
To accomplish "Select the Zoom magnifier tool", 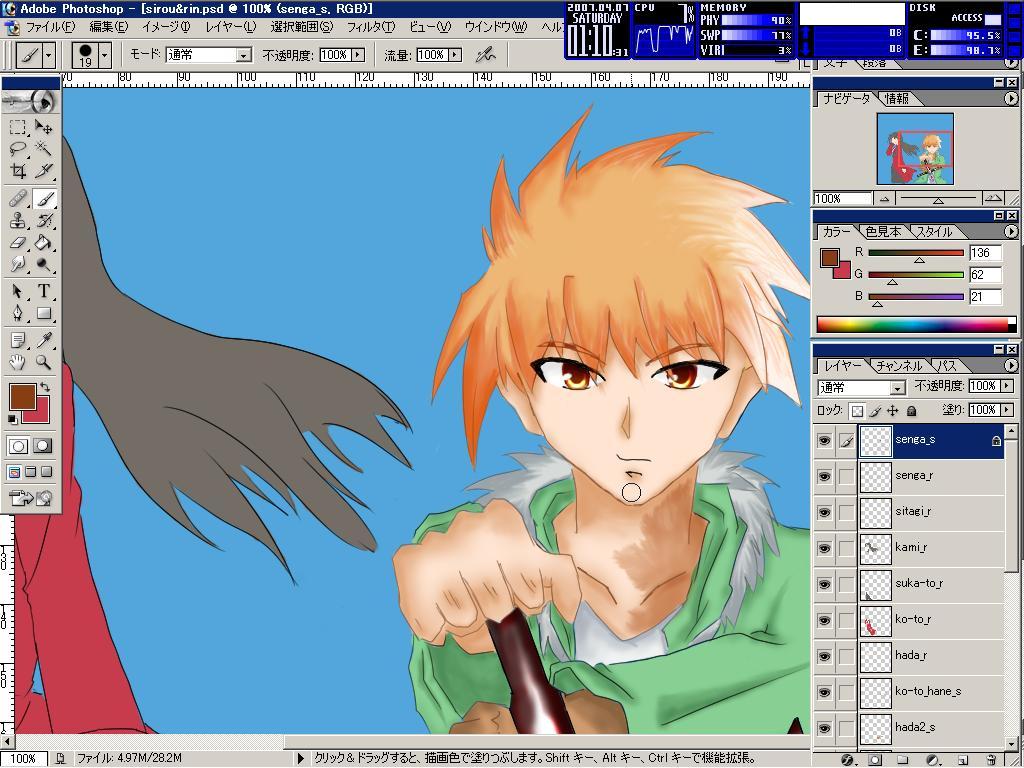I will coord(43,362).
